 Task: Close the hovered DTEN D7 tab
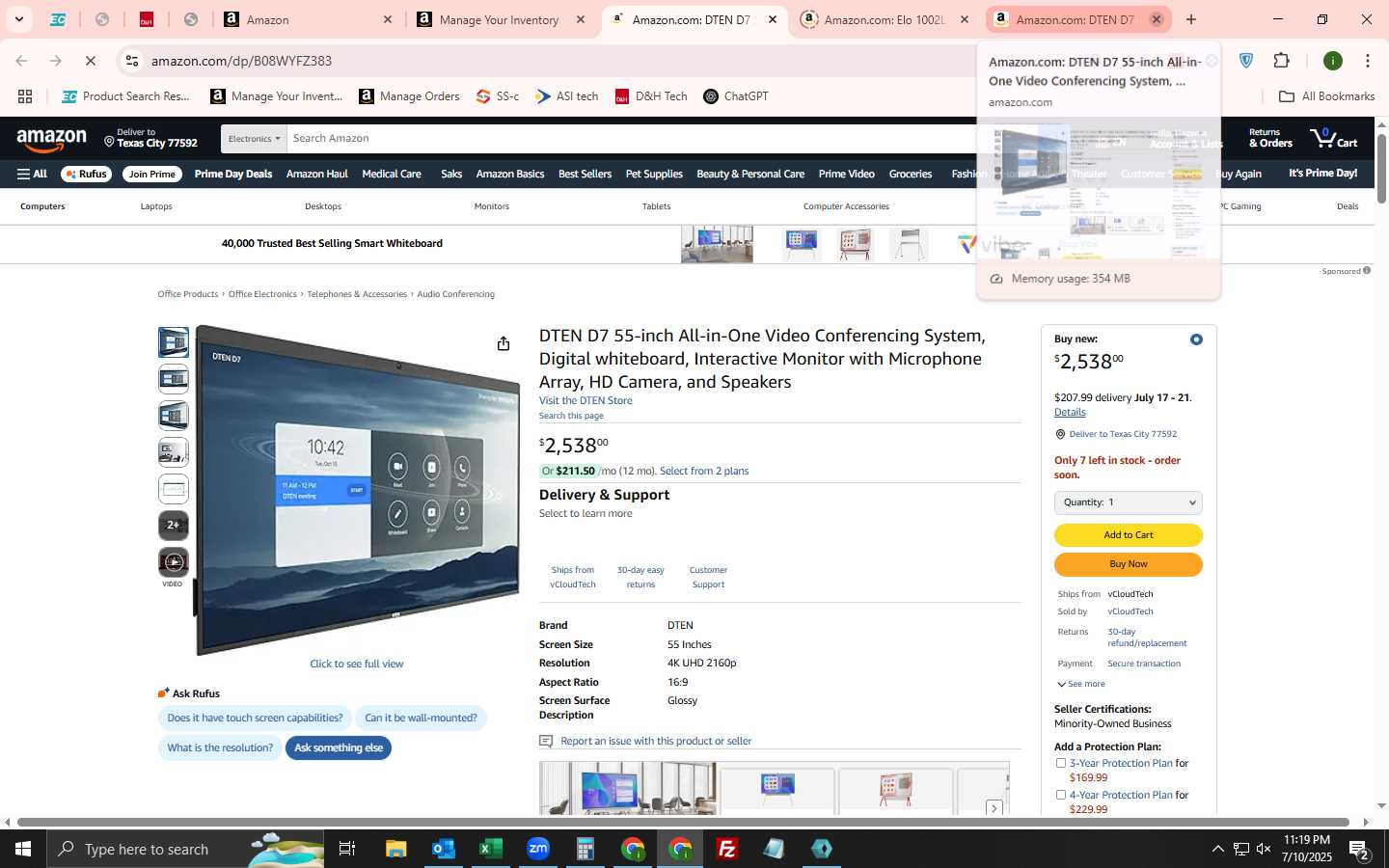pos(1156,19)
